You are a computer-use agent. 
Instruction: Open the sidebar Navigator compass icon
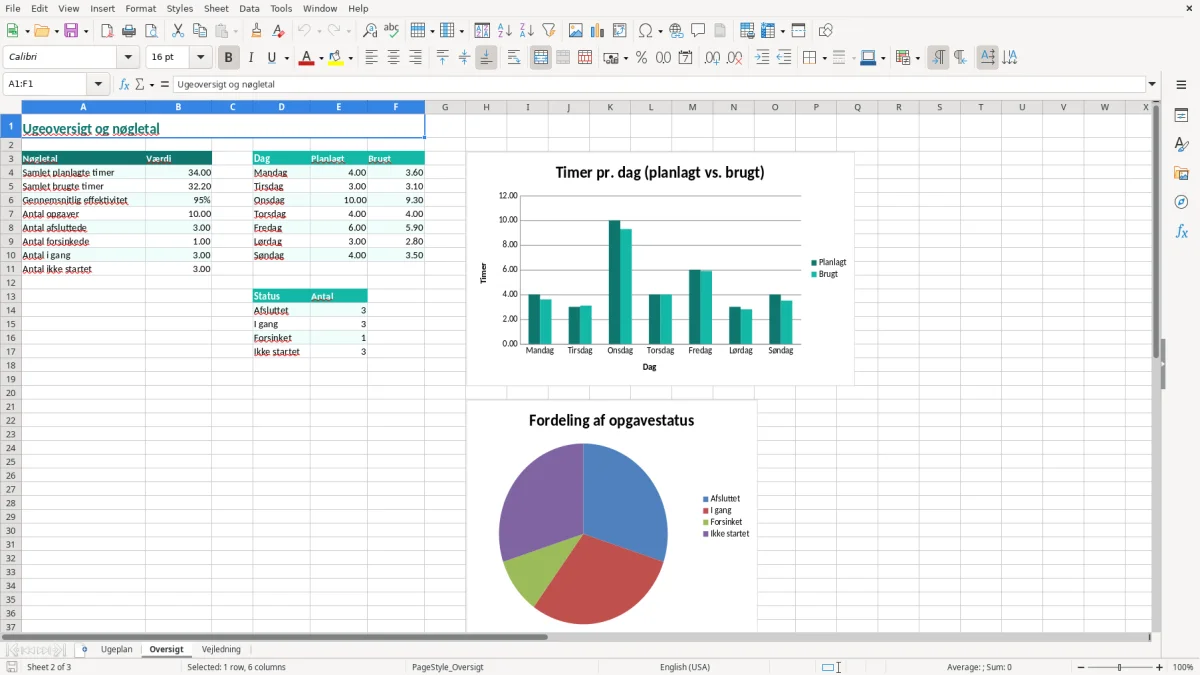(1181, 202)
